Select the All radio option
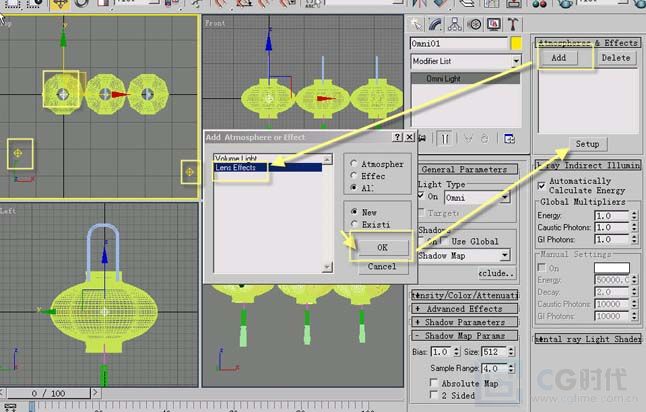Viewport: 646px width, 412px height. (353, 187)
